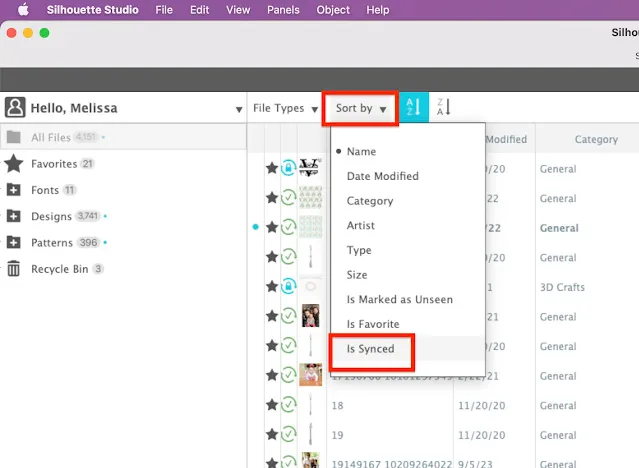Open the View menu
Screen dimensions: 639x468
click(238, 10)
